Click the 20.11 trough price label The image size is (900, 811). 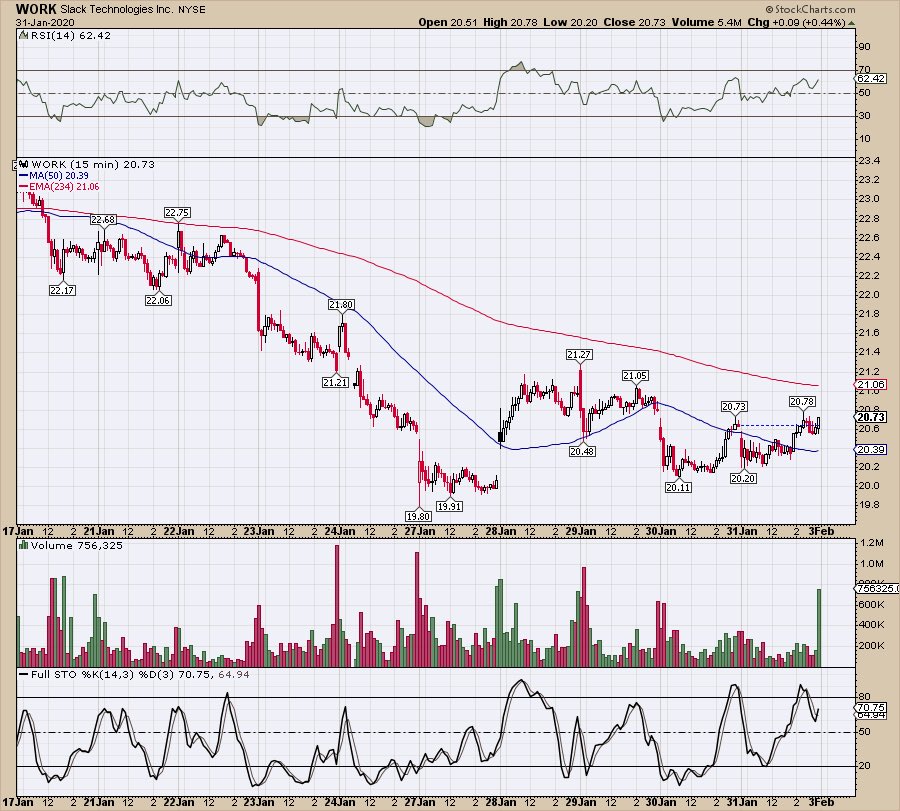[x=678, y=487]
